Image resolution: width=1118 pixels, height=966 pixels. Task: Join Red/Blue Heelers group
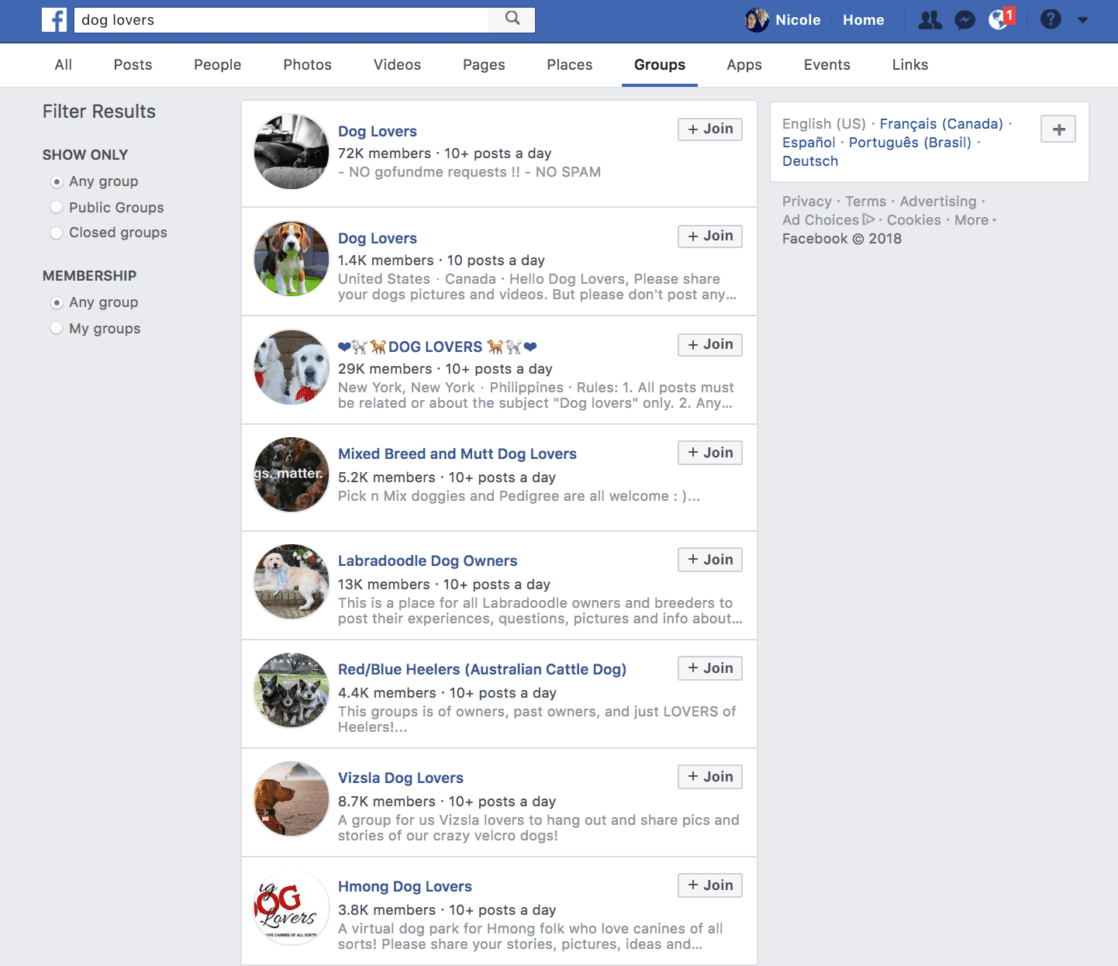click(x=710, y=668)
